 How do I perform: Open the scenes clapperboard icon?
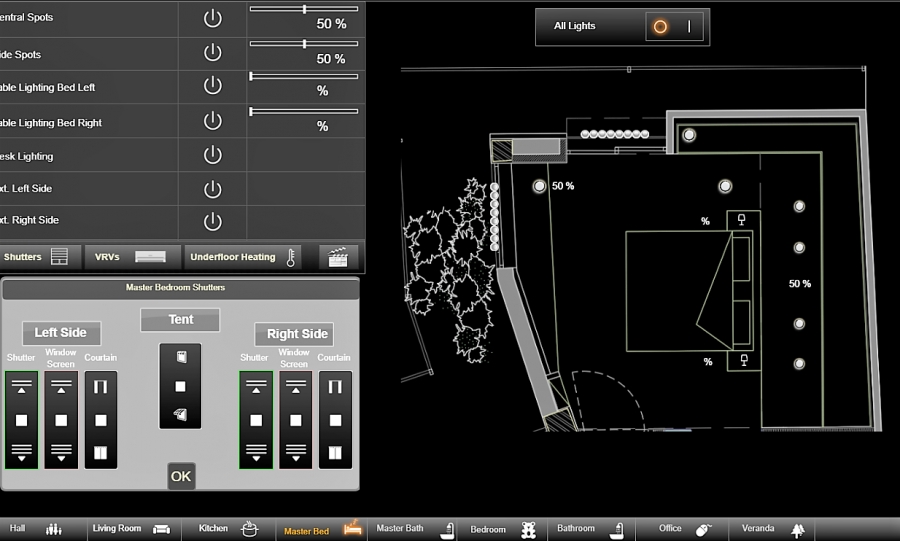click(338, 257)
